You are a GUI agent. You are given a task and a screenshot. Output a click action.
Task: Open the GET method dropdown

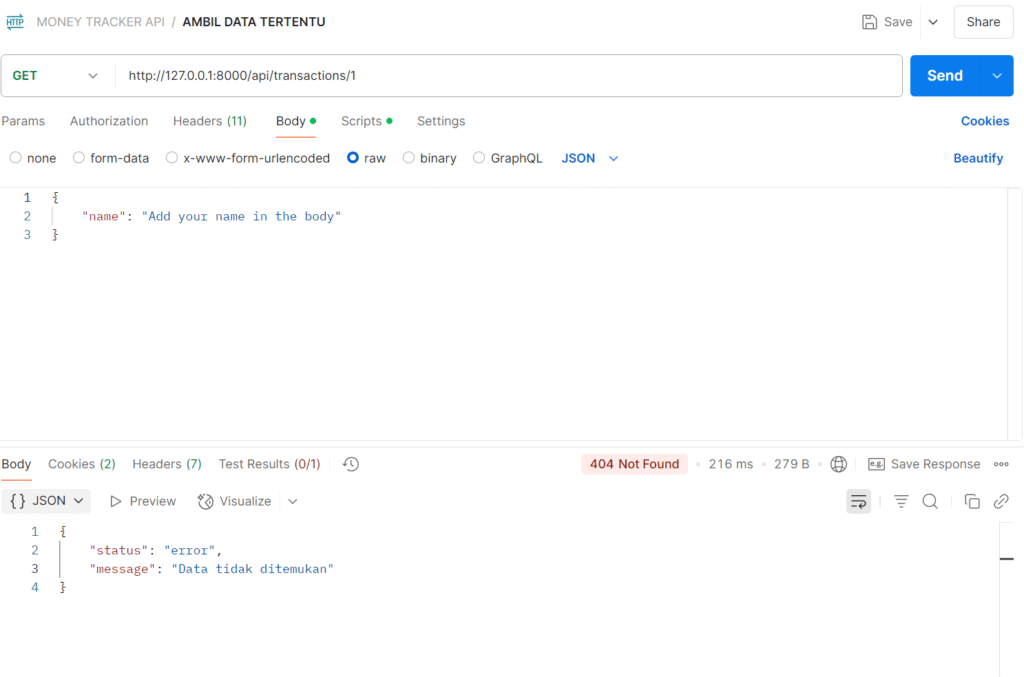point(56,76)
